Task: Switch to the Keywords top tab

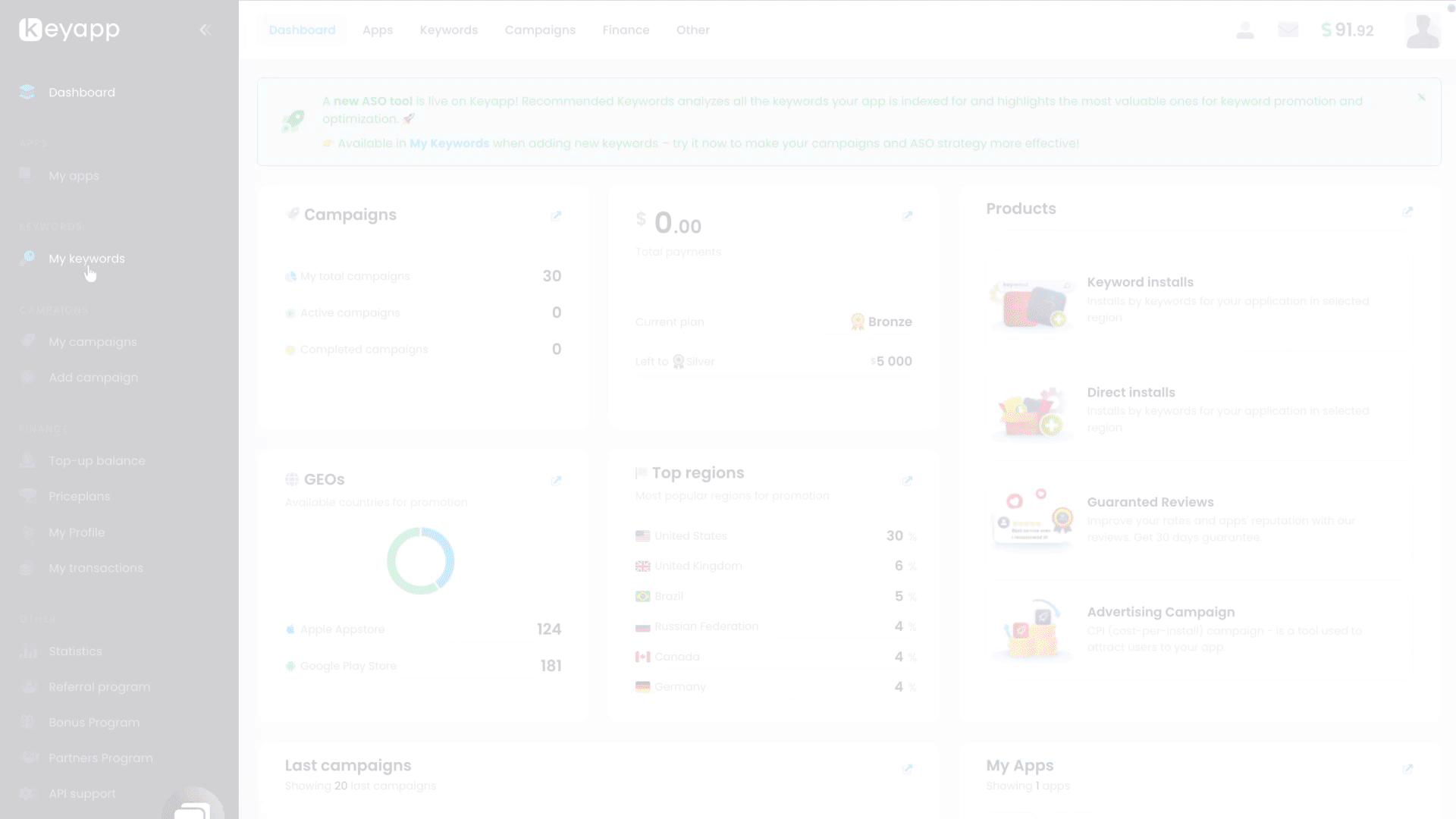Action: pos(448,30)
